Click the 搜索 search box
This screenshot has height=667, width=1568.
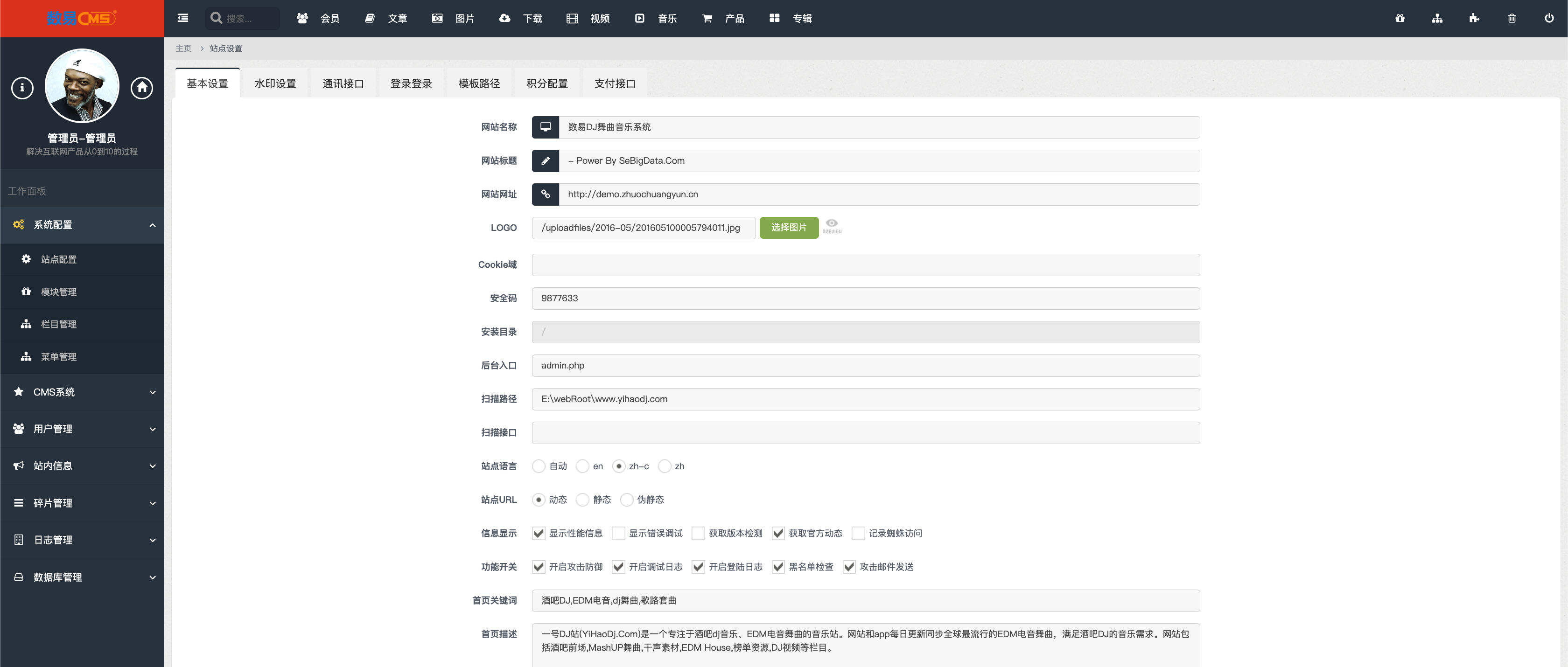tap(242, 18)
